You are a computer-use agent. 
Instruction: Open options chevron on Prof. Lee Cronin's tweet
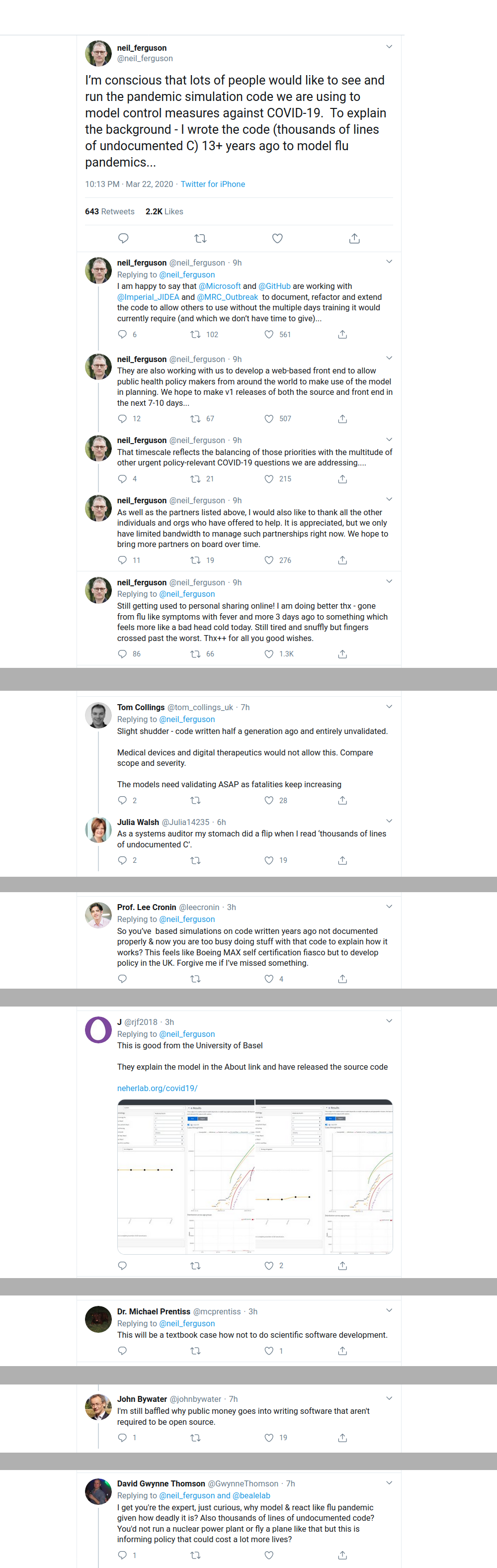[389, 907]
